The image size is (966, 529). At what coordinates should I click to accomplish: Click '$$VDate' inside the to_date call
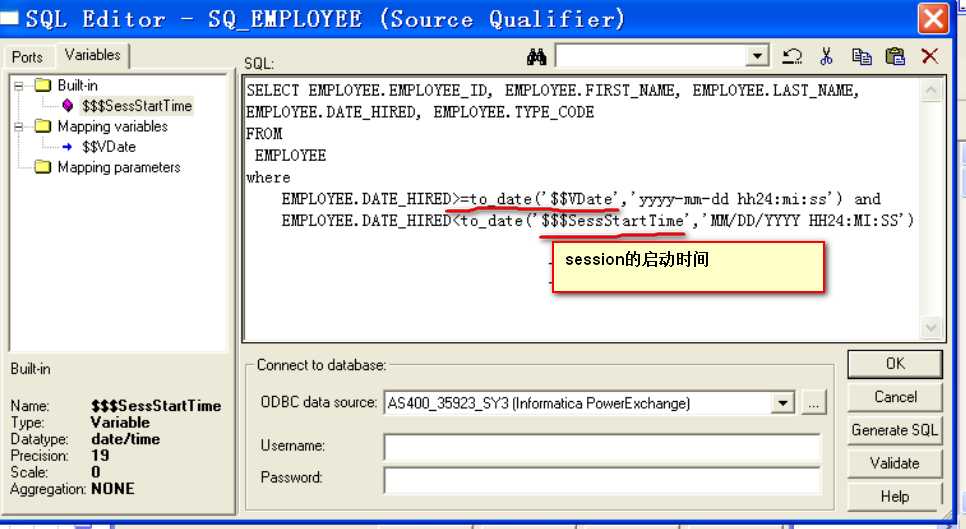(582, 199)
